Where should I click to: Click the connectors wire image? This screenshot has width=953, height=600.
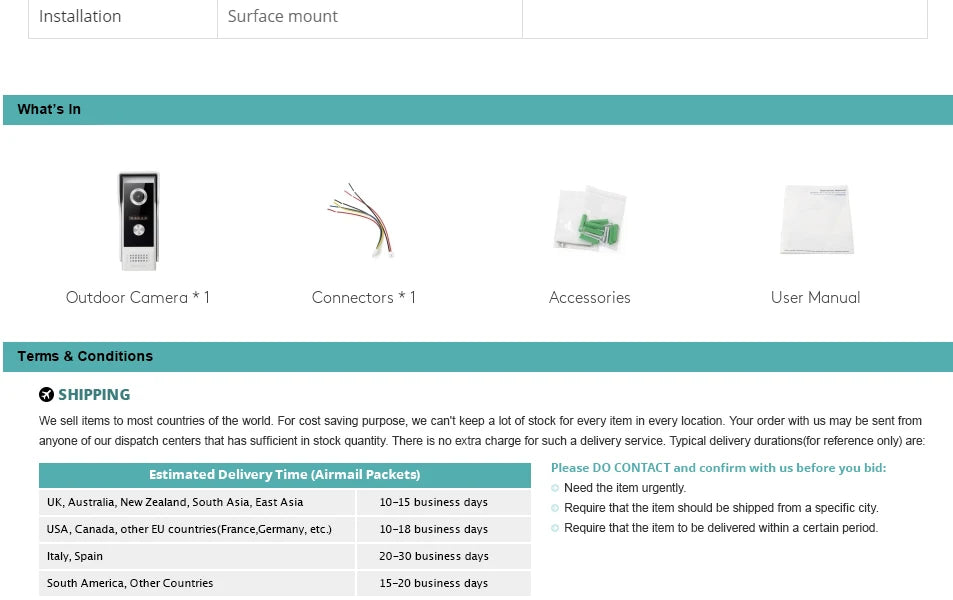[362, 220]
